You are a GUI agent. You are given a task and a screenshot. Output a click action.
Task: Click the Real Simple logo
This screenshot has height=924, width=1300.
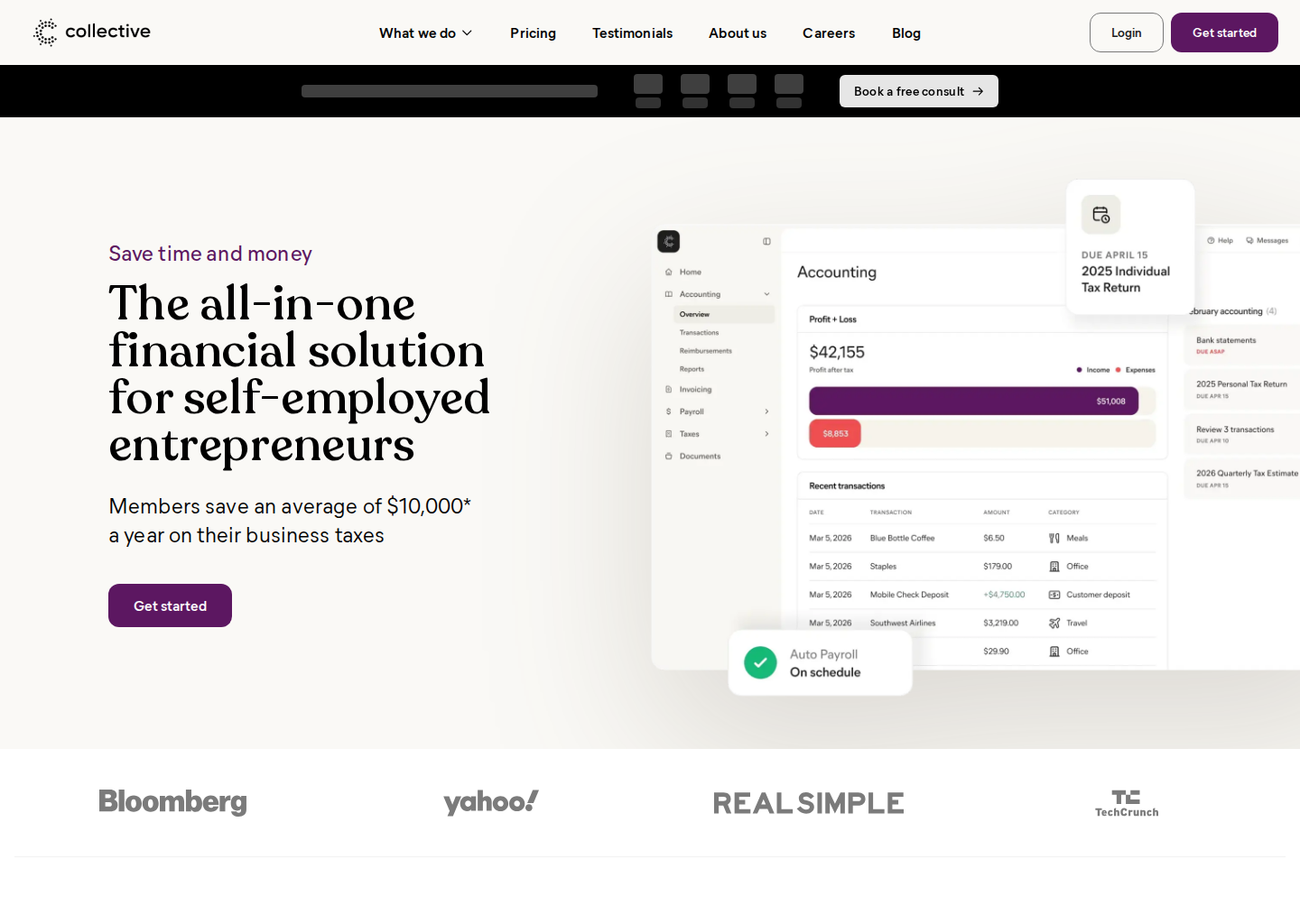click(809, 803)
